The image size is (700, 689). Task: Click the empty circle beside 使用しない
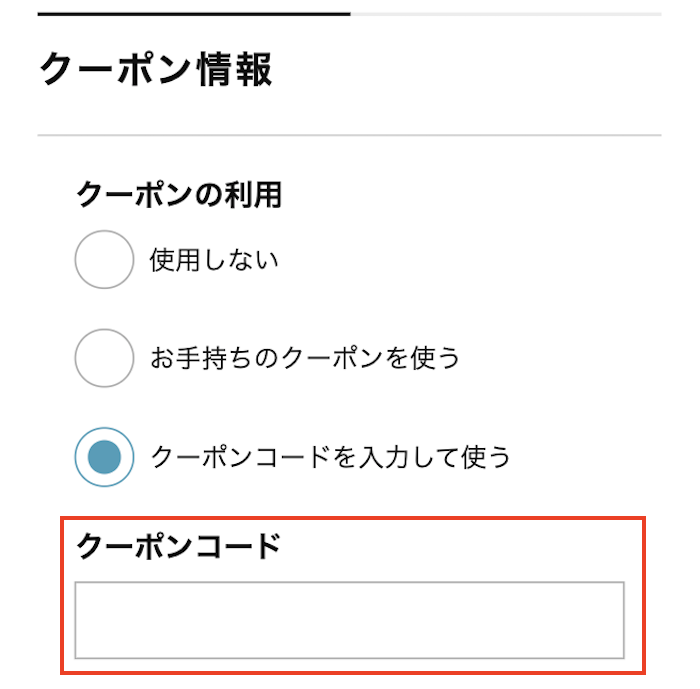[104, 260]
